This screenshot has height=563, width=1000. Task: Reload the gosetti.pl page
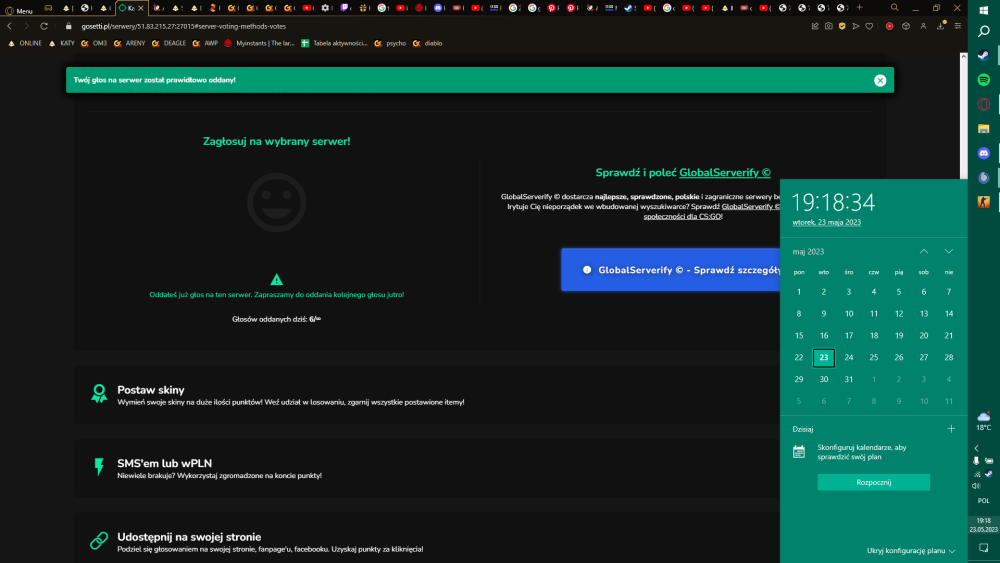click(44, 26)
